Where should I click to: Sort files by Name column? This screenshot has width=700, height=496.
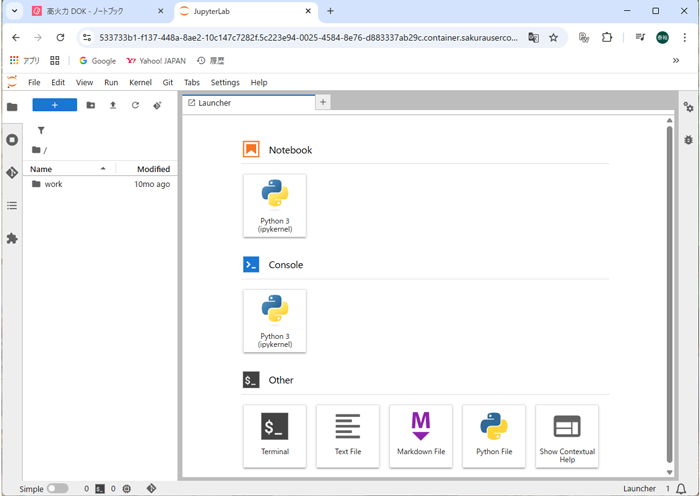60,169
